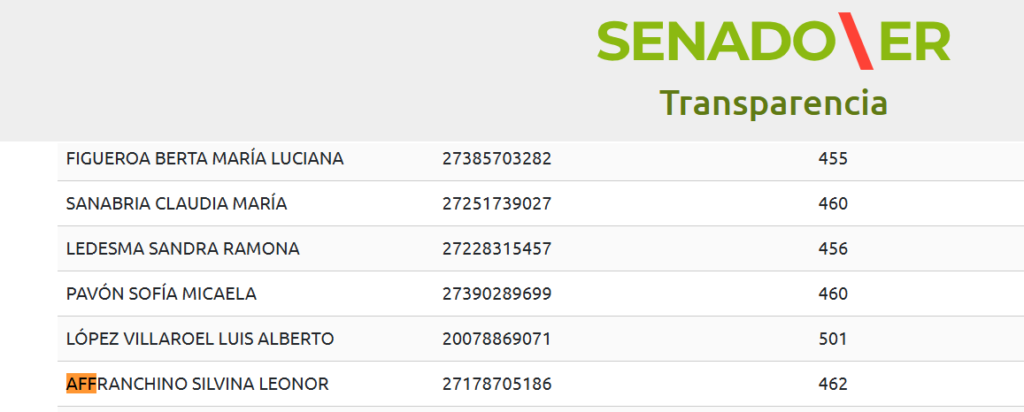Click the number 27385703282
This screenshot has width=1024, height=412.
pyautogui.click(x=496, y=158)
